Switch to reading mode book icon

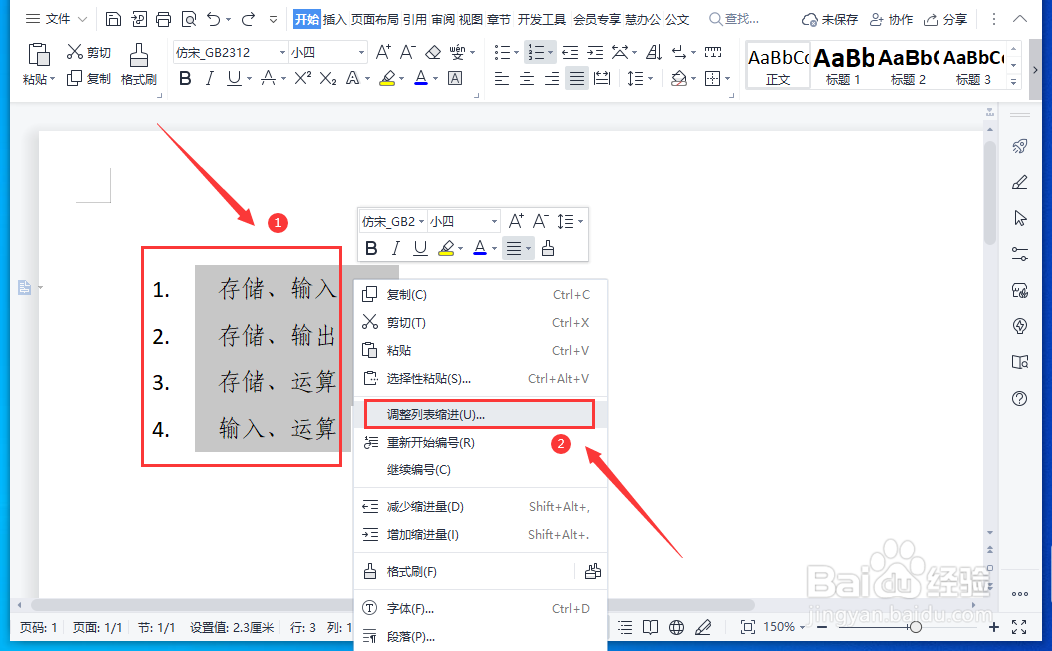pyautogui.click(x=650, y=627)
